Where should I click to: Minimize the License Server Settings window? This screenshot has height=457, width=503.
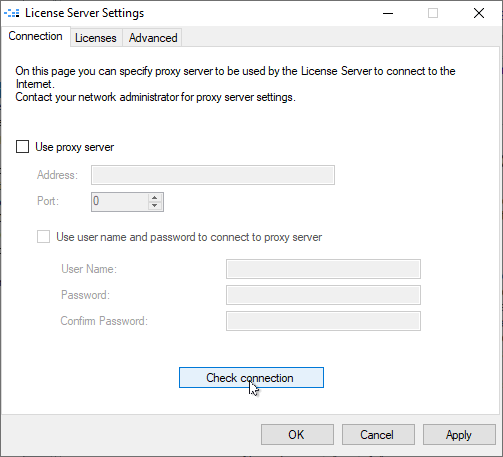point(388,13)
